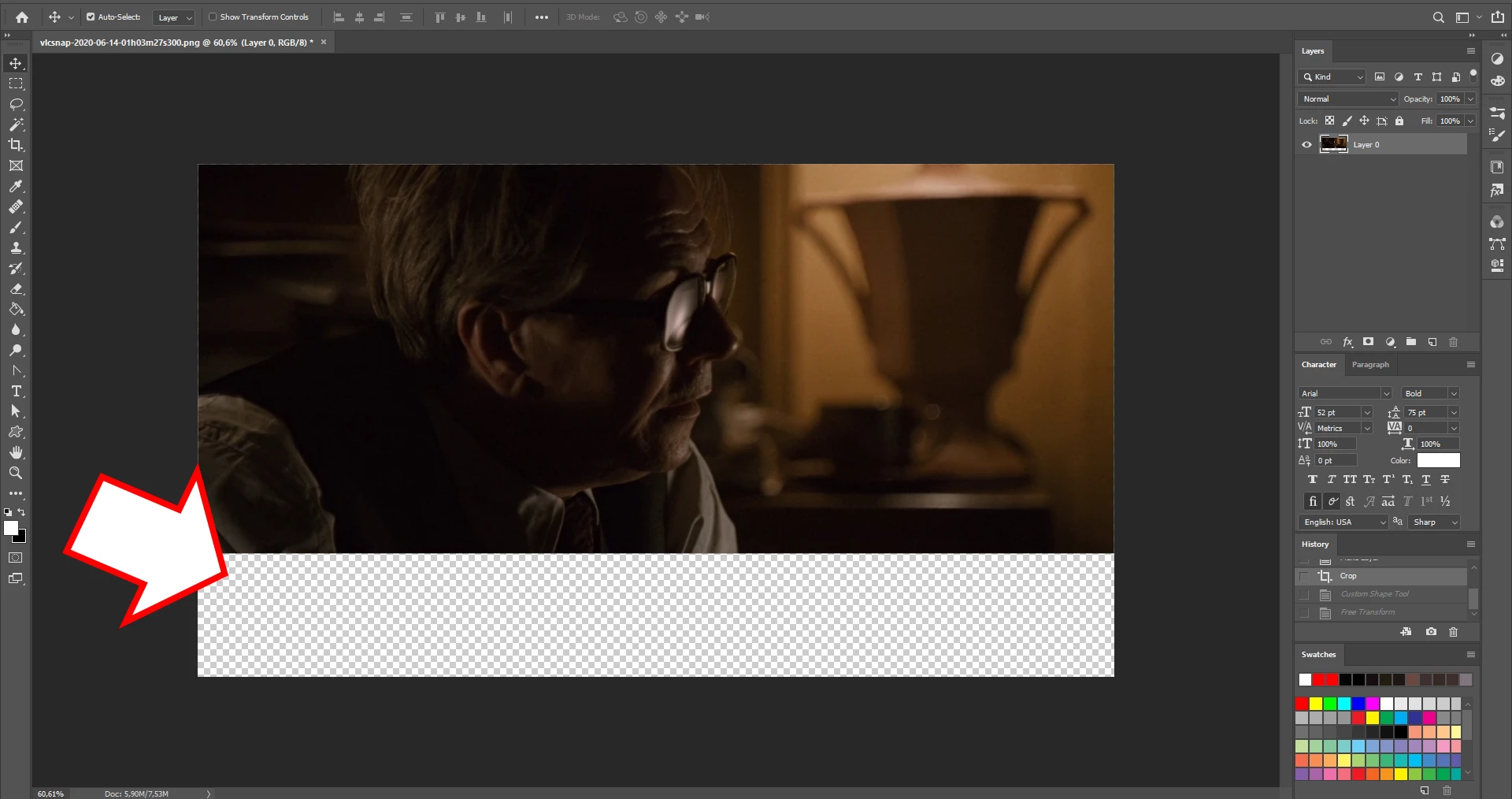This screenshot has width=1512, height=799.
Task: Switch to the Paragraph tab
Action: (1370, 365)
